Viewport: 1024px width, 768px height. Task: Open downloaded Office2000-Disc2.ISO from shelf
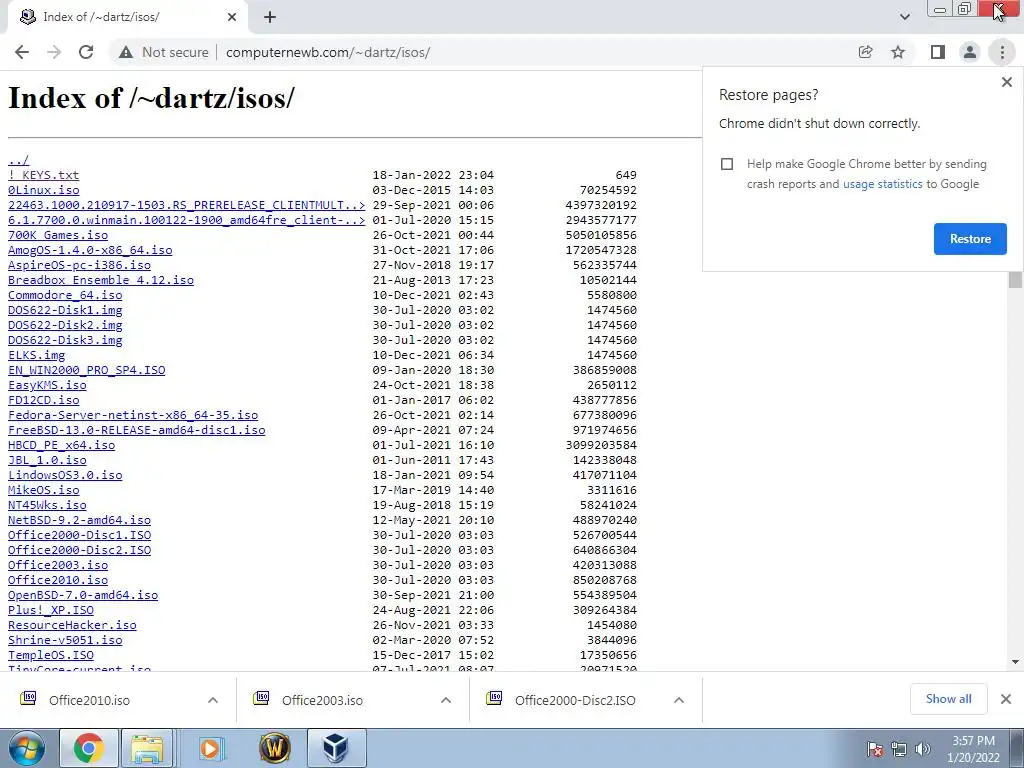[x=575, y=700]
